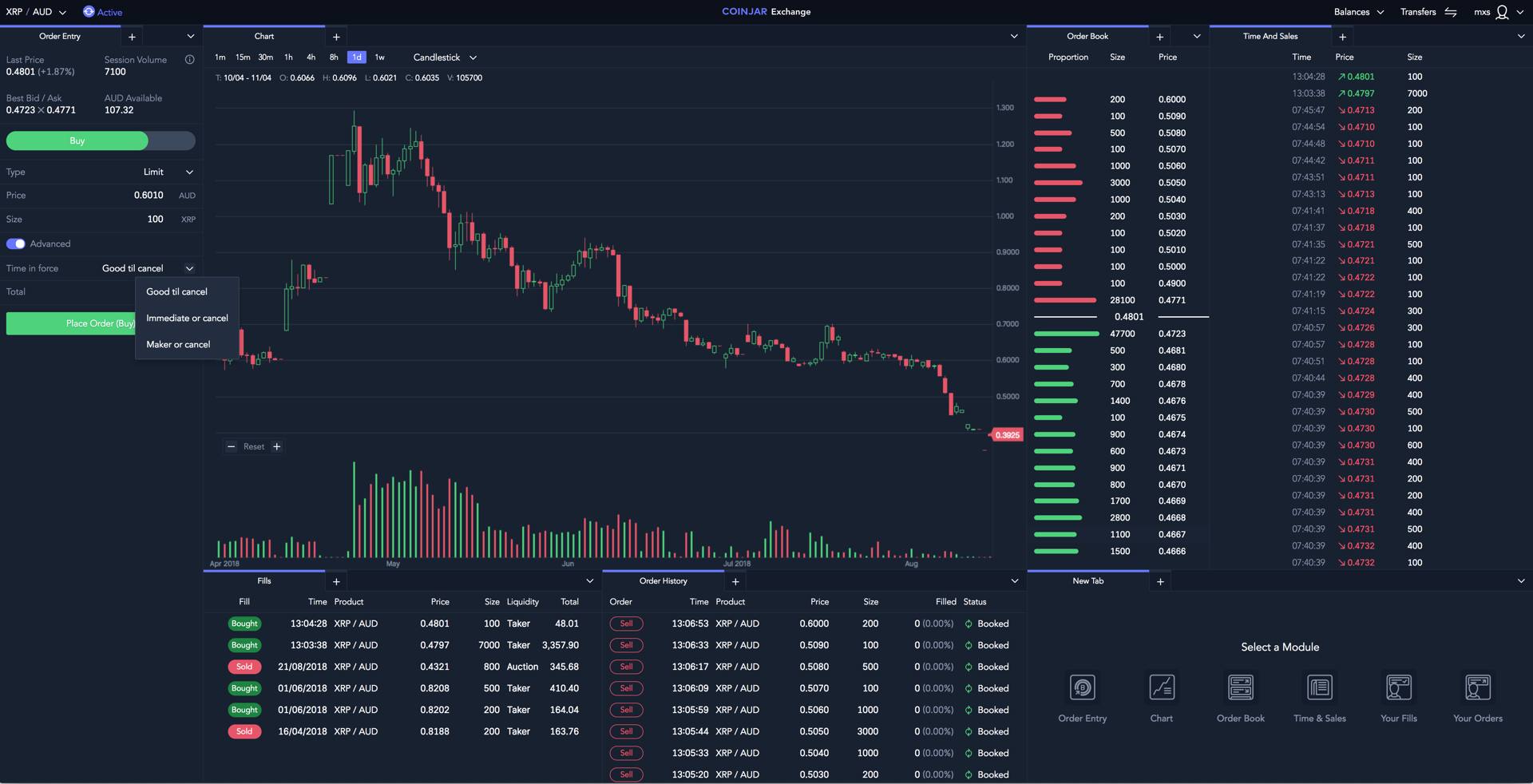Screen dimensions: 1533x784
Task: Switch order side to the grey sell half
Action: [172, 141]
